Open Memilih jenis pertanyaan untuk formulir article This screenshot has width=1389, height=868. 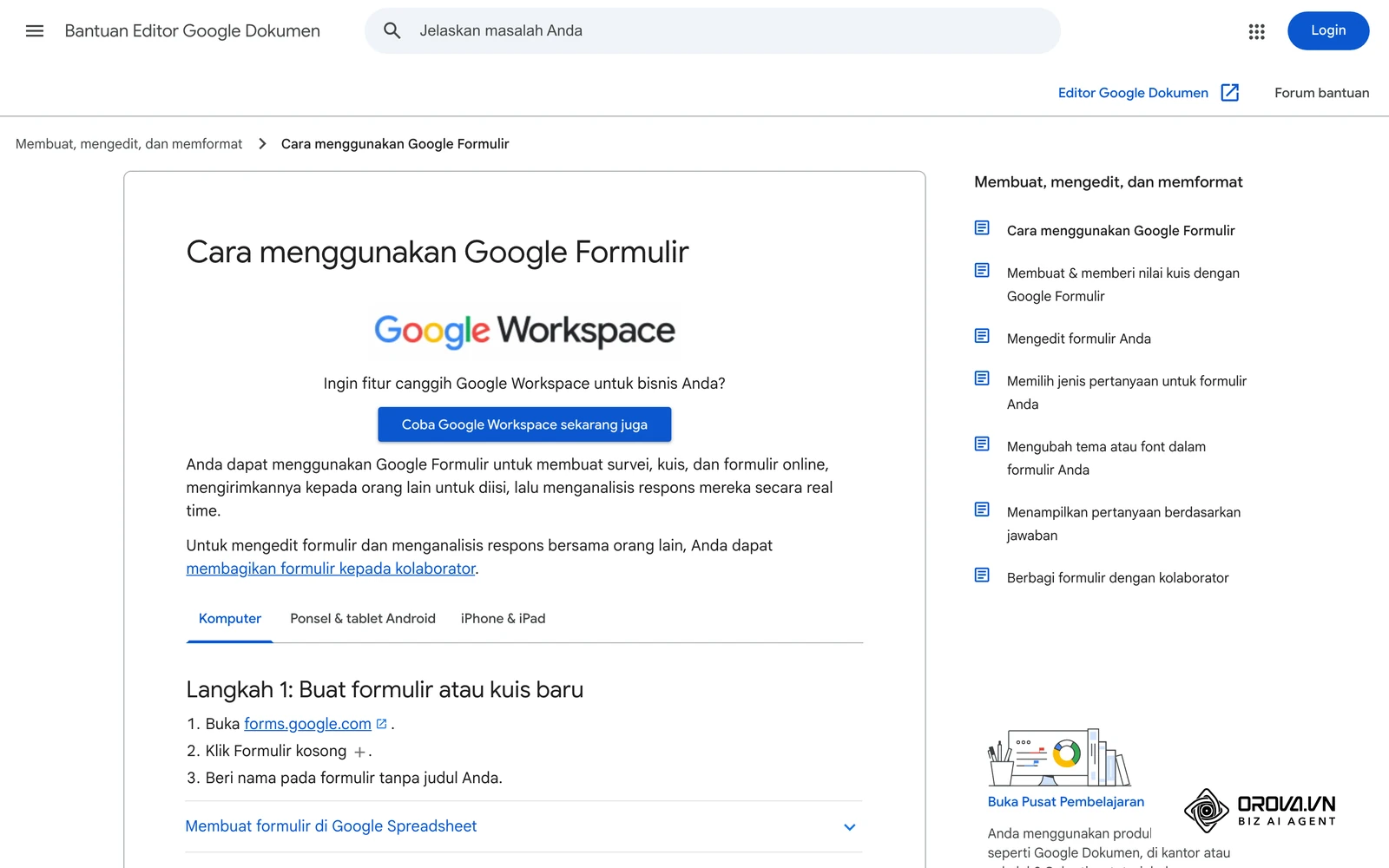1127,392
